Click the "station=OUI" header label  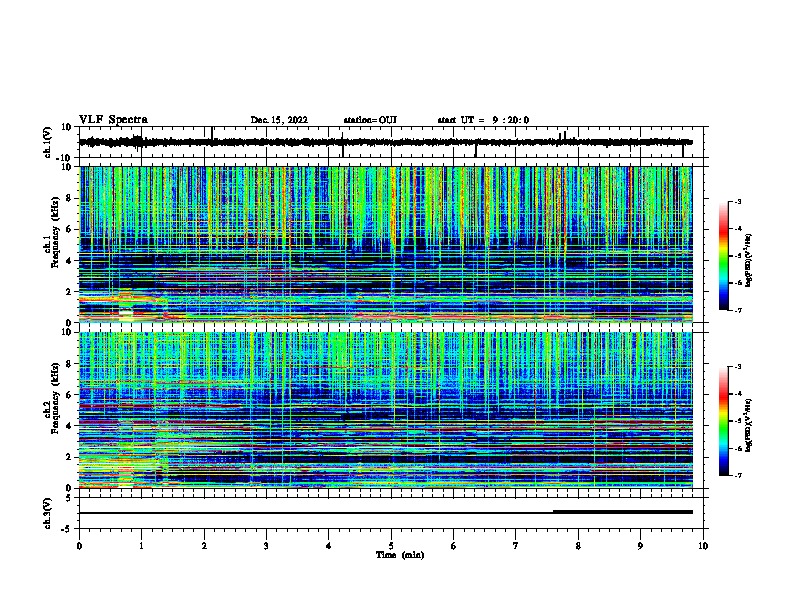click(370, 120)
